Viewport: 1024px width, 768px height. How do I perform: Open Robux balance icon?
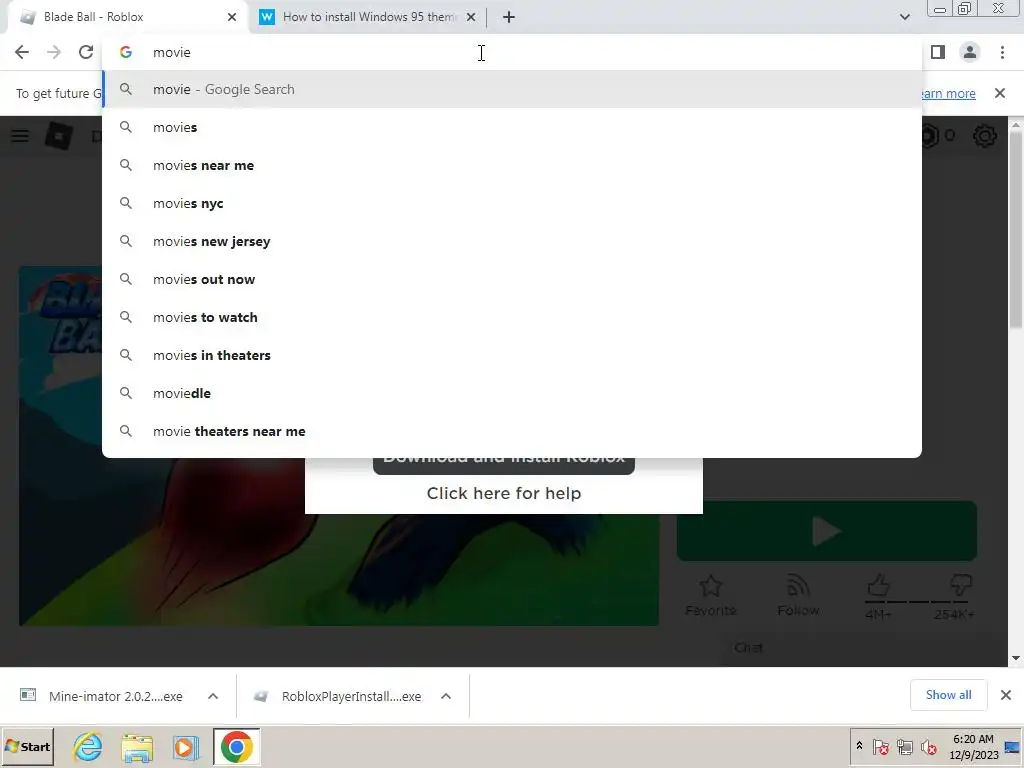coord(930,136)
